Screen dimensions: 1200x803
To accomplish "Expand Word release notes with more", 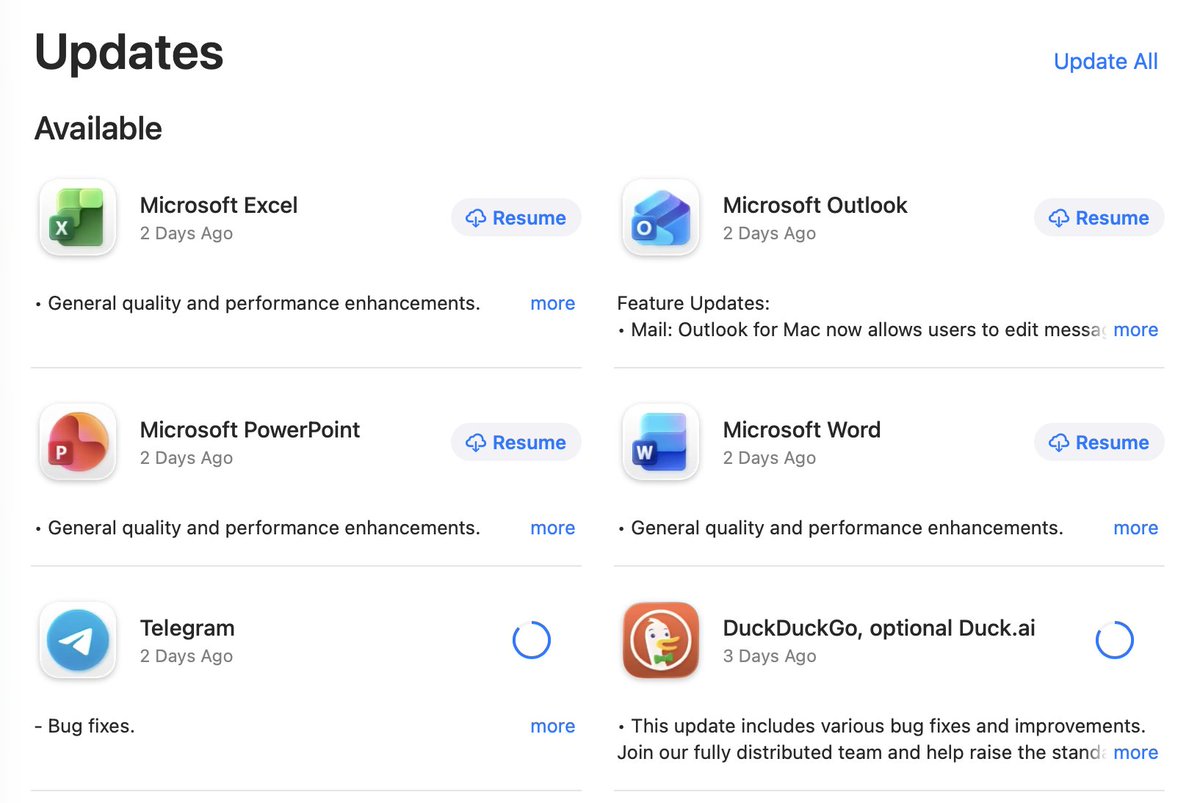I will [x=1135, y=527].
